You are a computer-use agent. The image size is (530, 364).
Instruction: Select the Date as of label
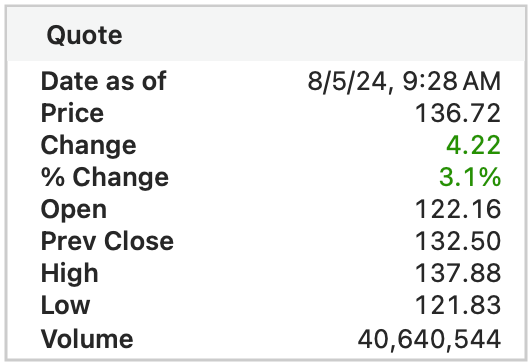[x=103, y=81]
